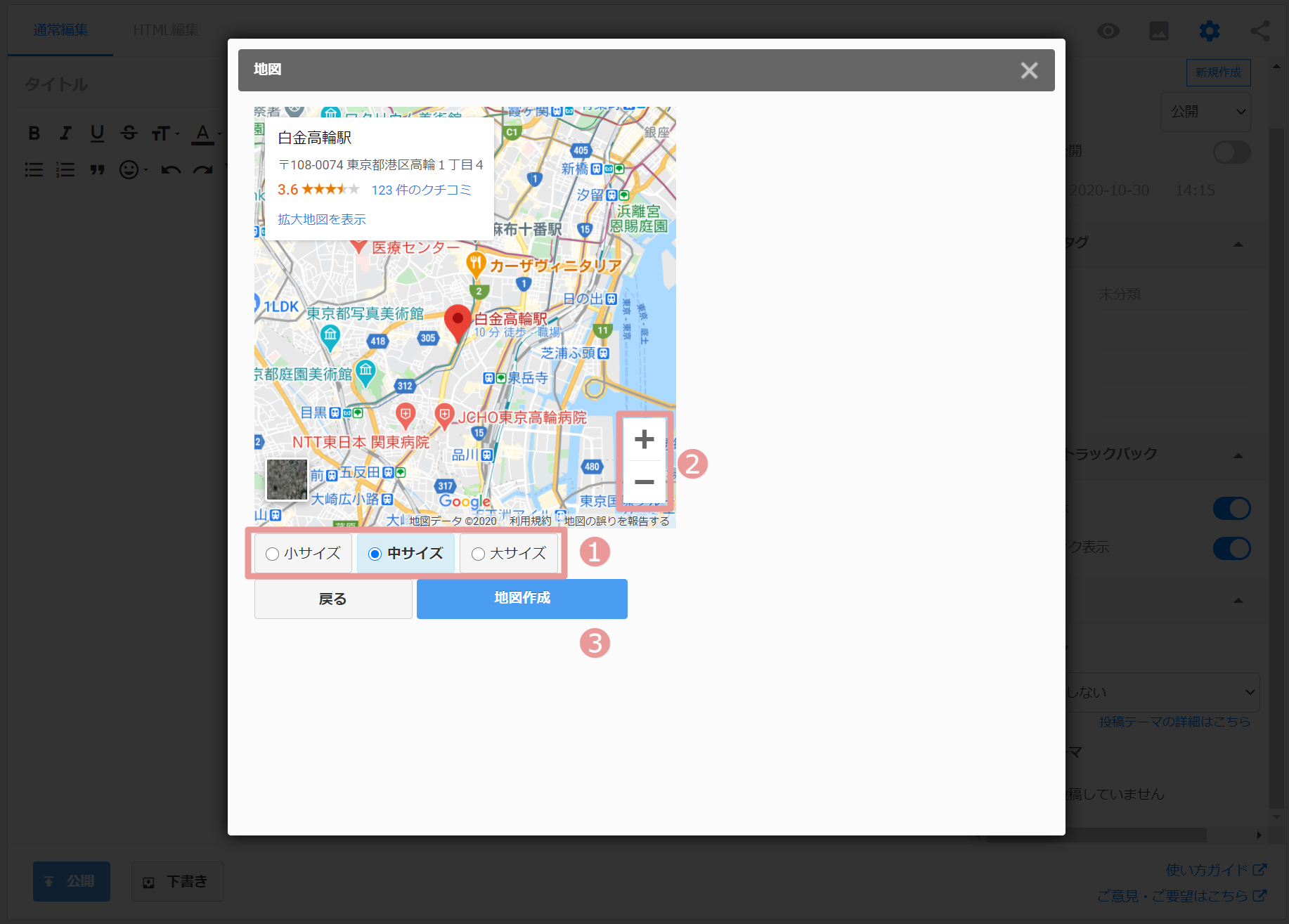1289x924 pixels.
Task: Click the date 2020-10-30 field
Action: (x=1109, y=190)
